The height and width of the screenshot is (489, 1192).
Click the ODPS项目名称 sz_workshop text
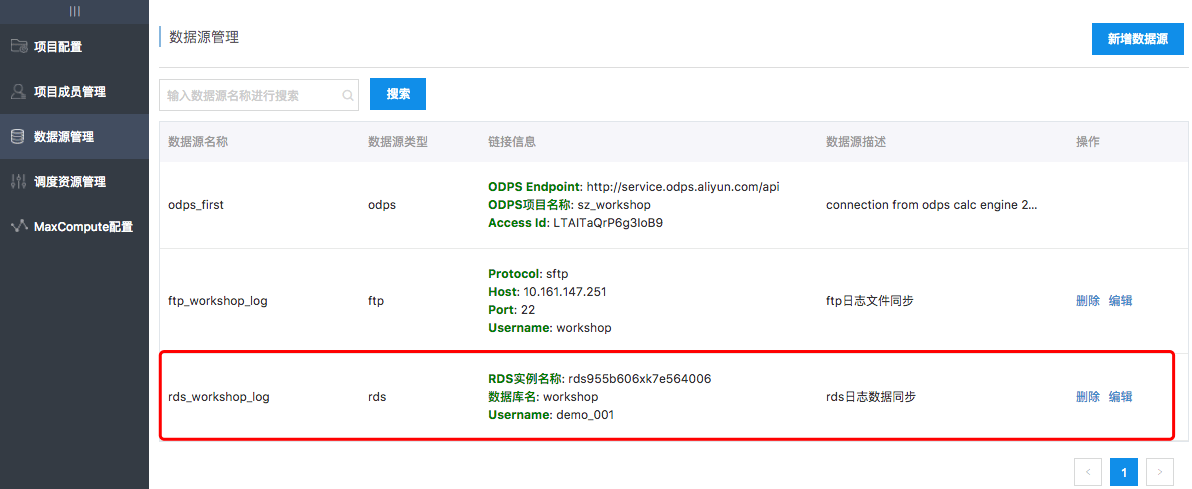click(x=569, y=205)
